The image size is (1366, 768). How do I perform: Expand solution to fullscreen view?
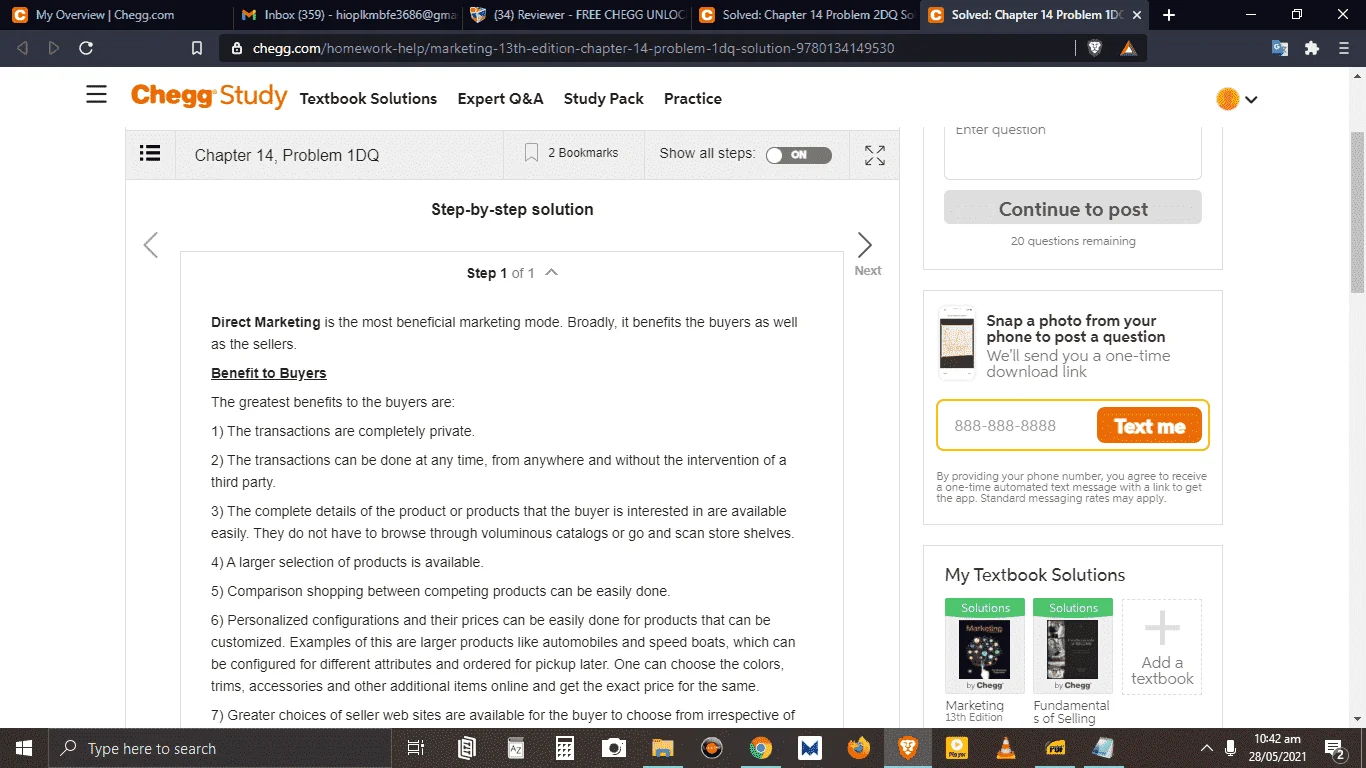click(x=875, y=155)
